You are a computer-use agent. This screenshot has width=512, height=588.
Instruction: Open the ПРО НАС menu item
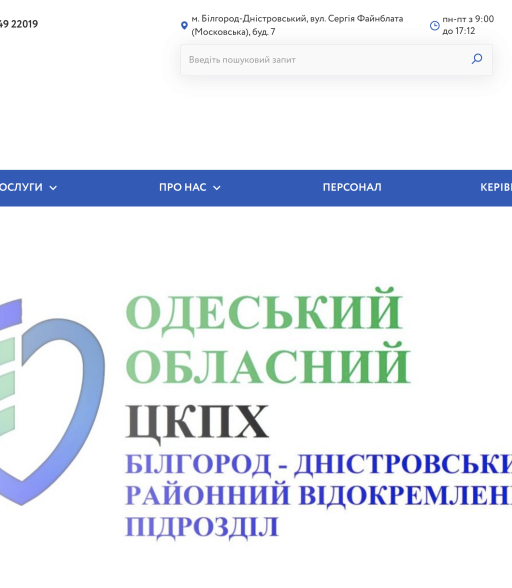183,187
